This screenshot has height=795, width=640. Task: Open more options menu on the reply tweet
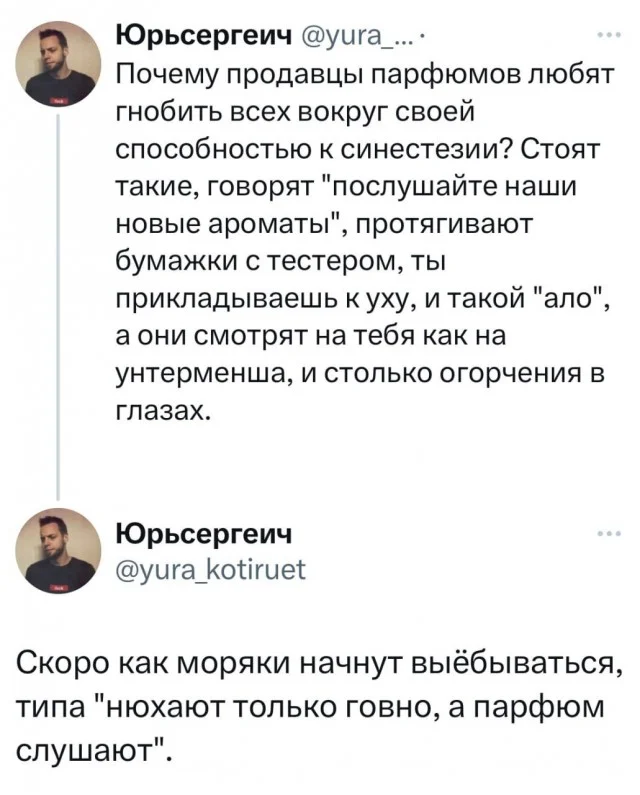tap(607, 535)
